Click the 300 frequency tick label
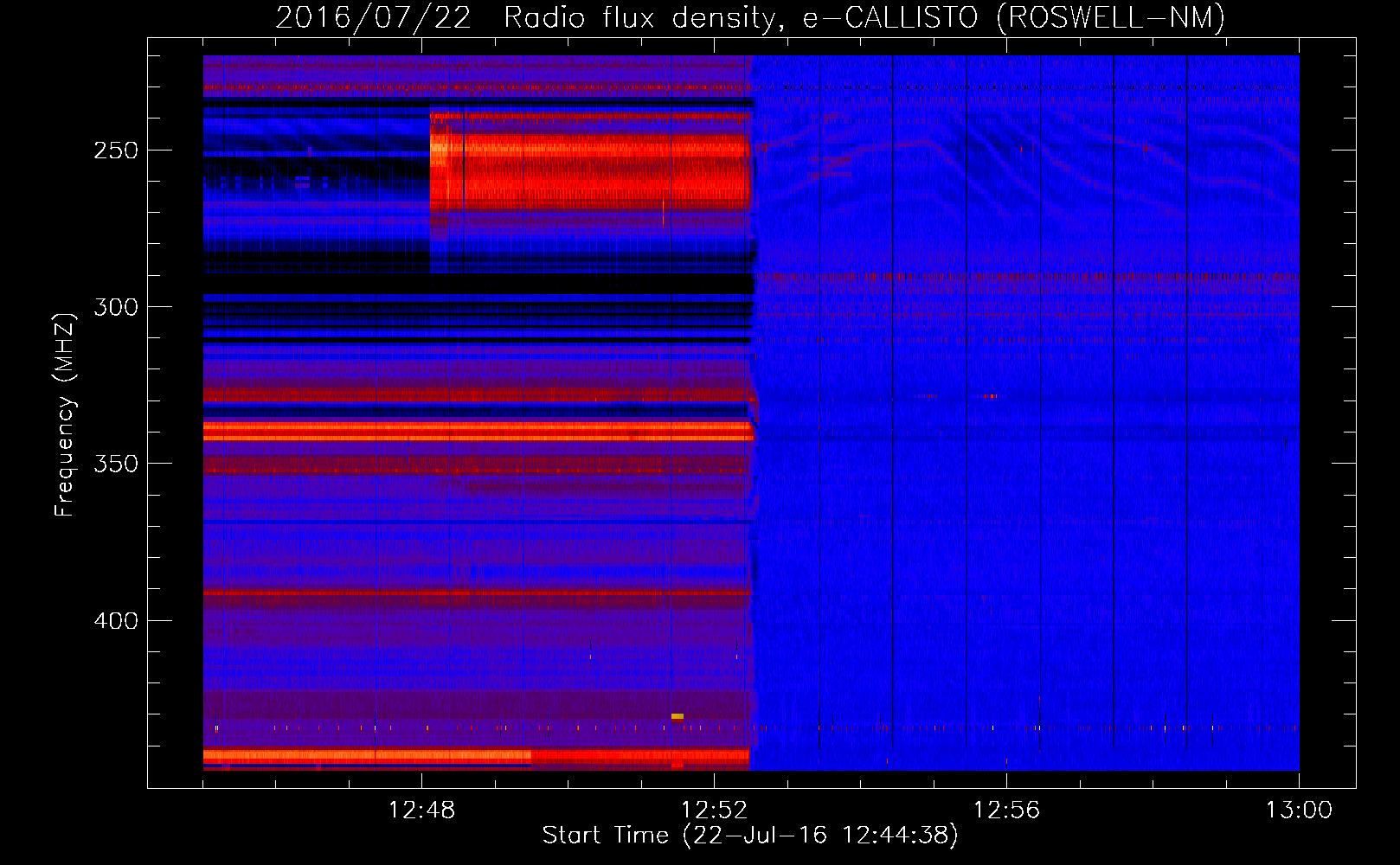Viewport: 1400px width, 865px height. (x=116, y=307)
